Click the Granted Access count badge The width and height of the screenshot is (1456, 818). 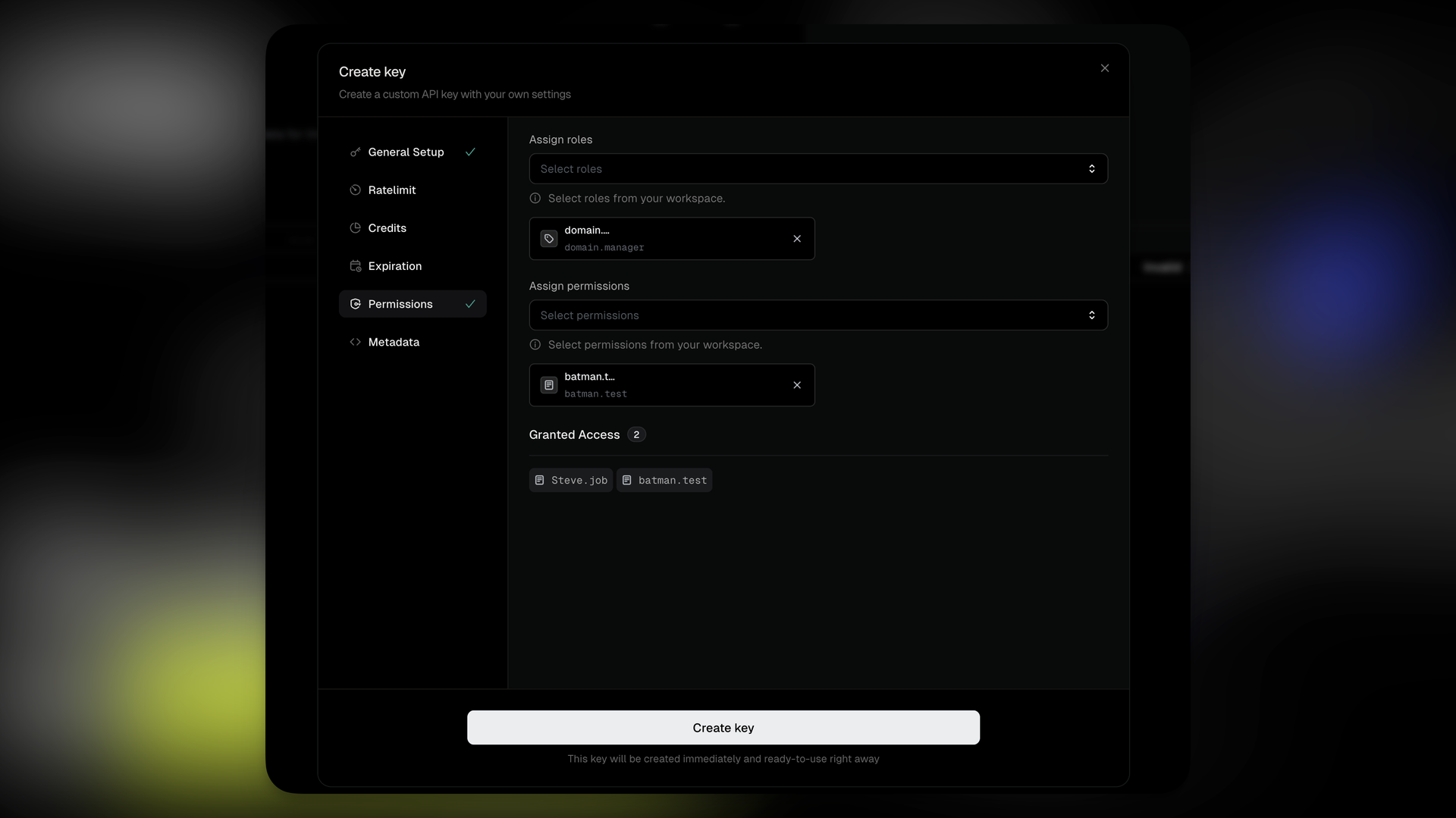[636, 434]
